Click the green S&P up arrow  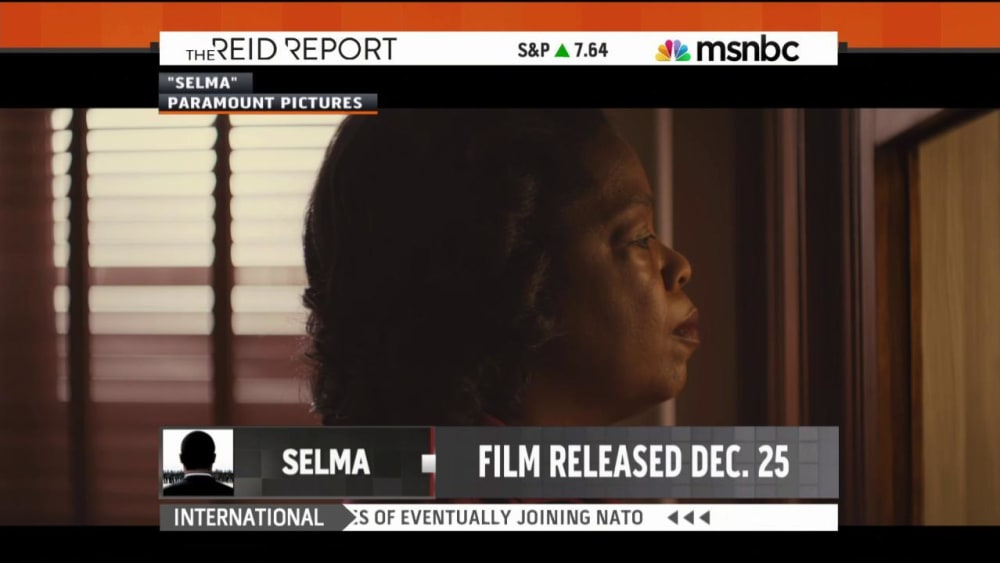tap(562, 50)
